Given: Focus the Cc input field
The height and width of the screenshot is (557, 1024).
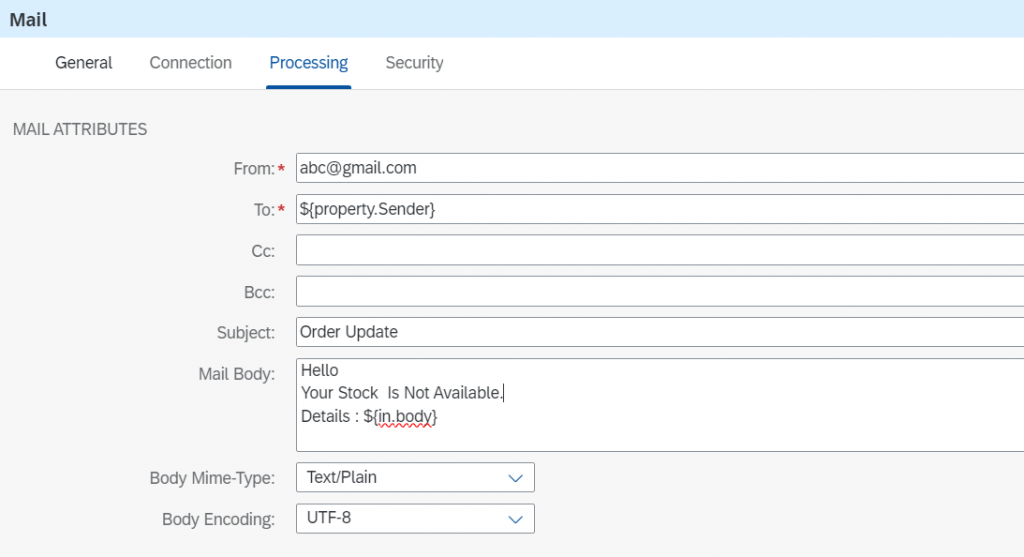Looking at the screenshot, I should click(660, 250).
